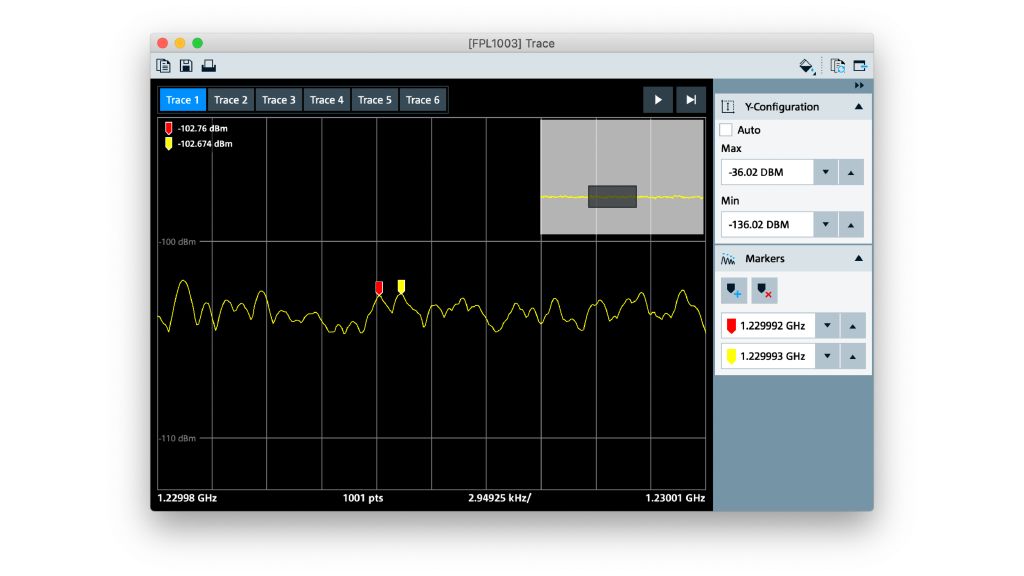Enable the Auto checkbox for Y-Configuration
This screenshot has height=576, width=1024.
[x=727, y=130]
